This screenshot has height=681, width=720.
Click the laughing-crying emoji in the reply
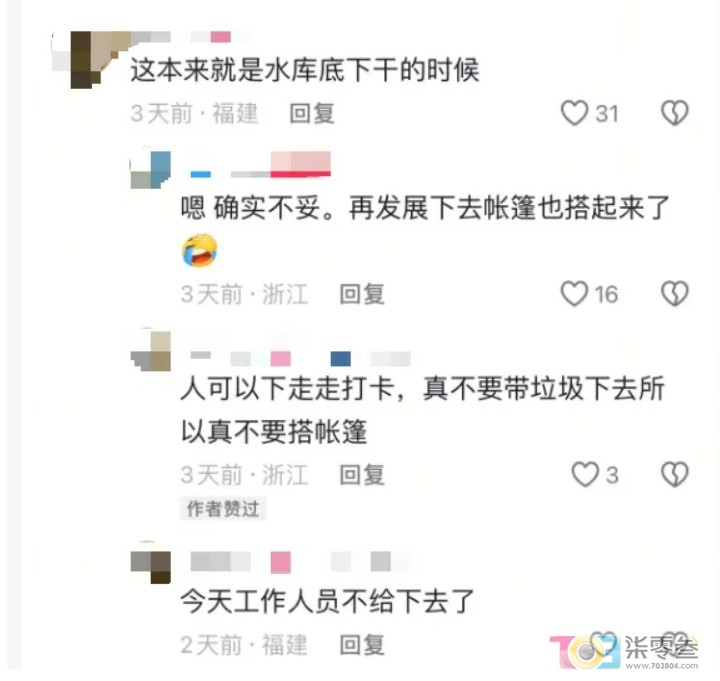tap(200, 251)
